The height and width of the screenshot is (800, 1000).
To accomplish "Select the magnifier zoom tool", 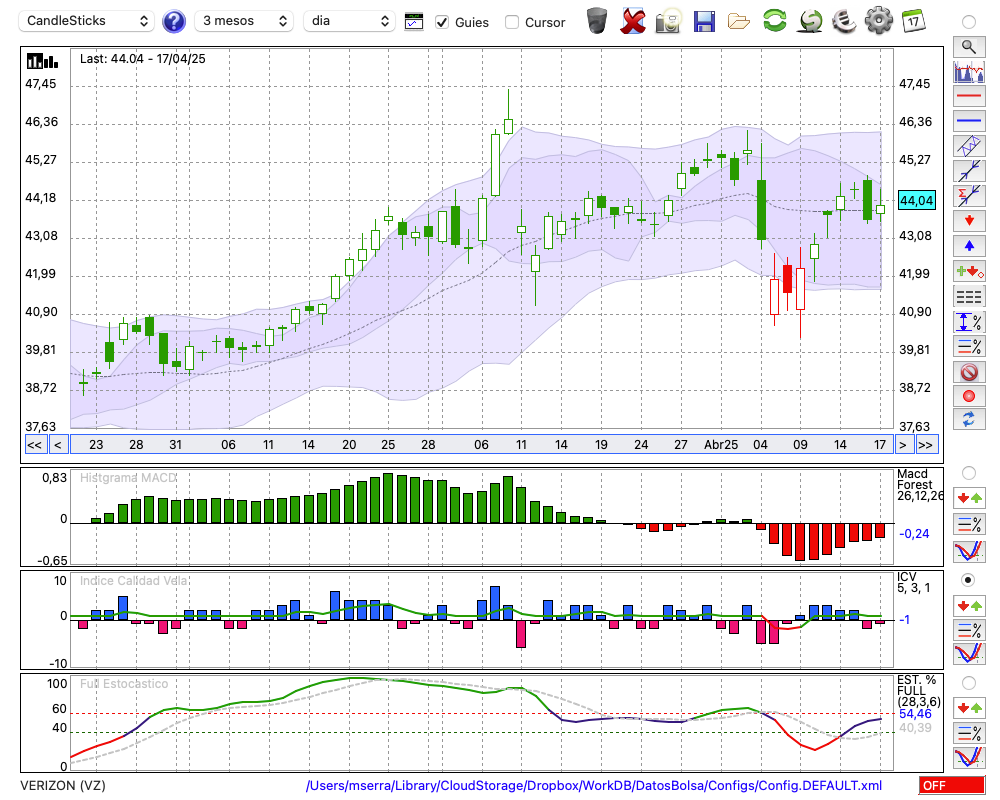I will coord(969,47).
